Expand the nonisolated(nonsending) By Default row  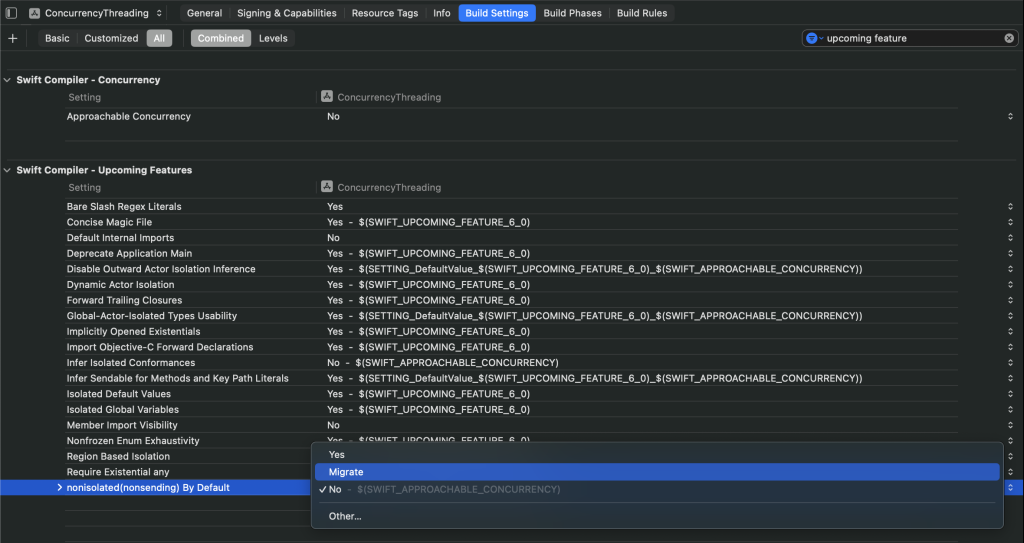pyautogui.click(x=60, y=488)
